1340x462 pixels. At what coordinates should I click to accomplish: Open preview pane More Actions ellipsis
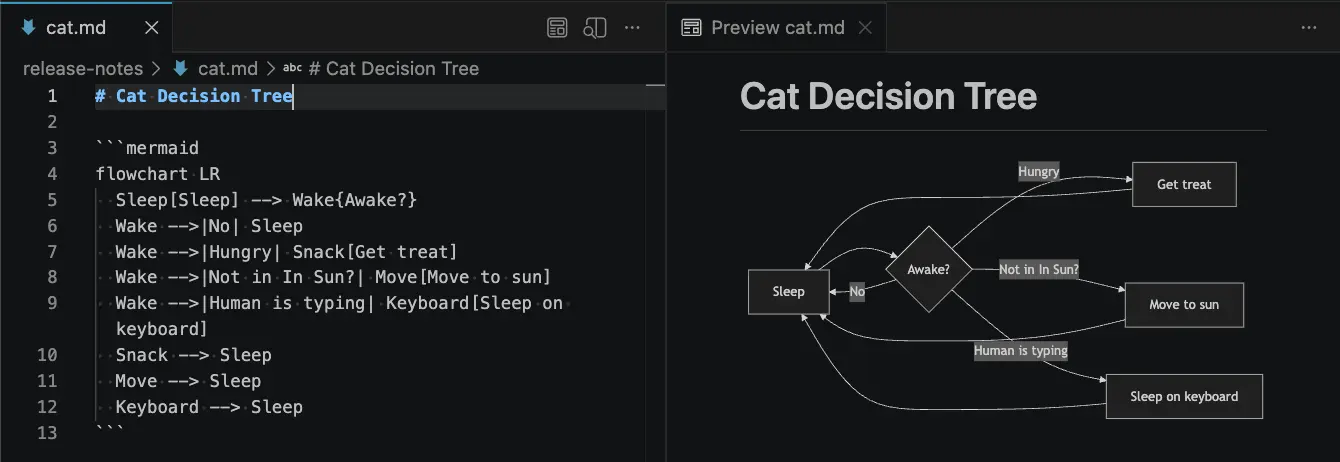1309,28
